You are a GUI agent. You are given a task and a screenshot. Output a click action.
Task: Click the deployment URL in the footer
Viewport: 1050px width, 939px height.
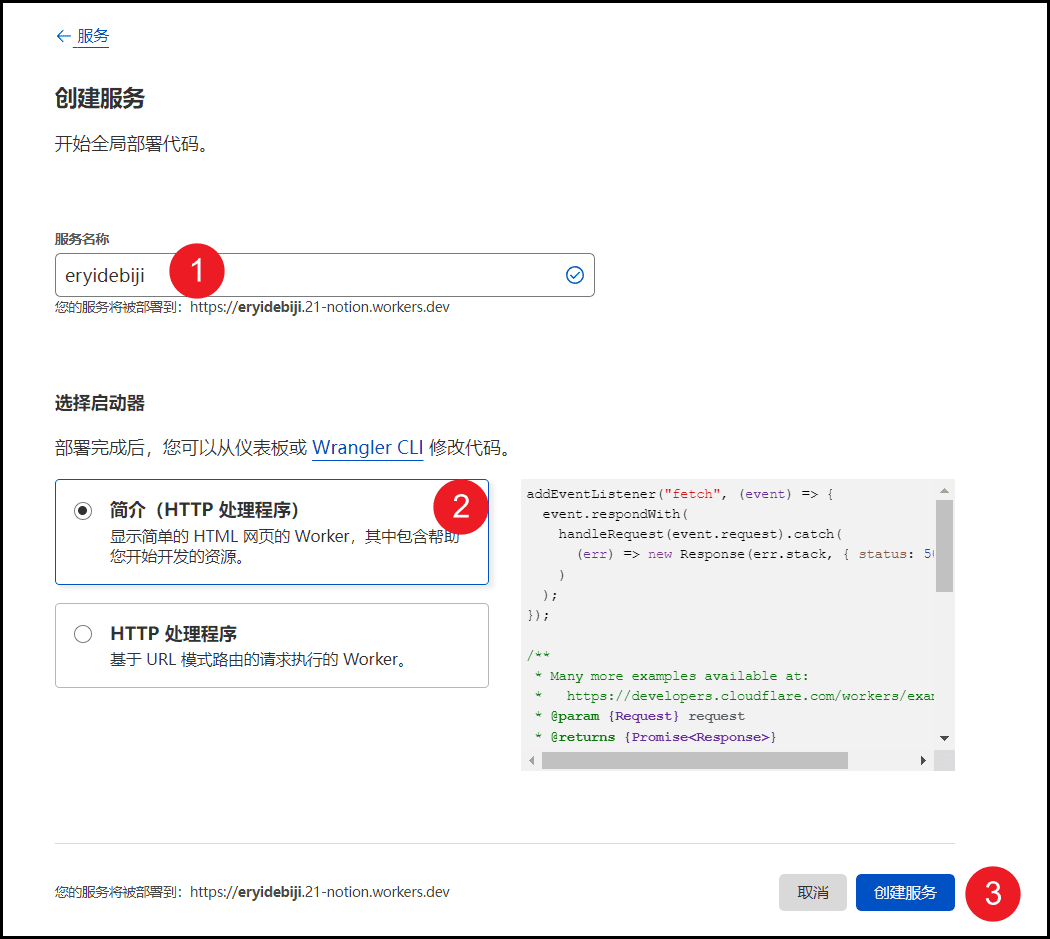point(319,892)
